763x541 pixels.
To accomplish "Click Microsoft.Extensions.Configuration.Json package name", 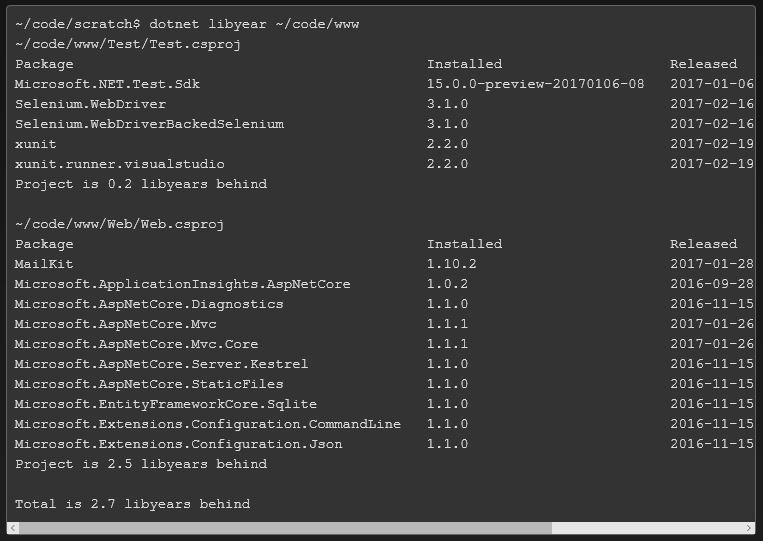I will point(178,444).
